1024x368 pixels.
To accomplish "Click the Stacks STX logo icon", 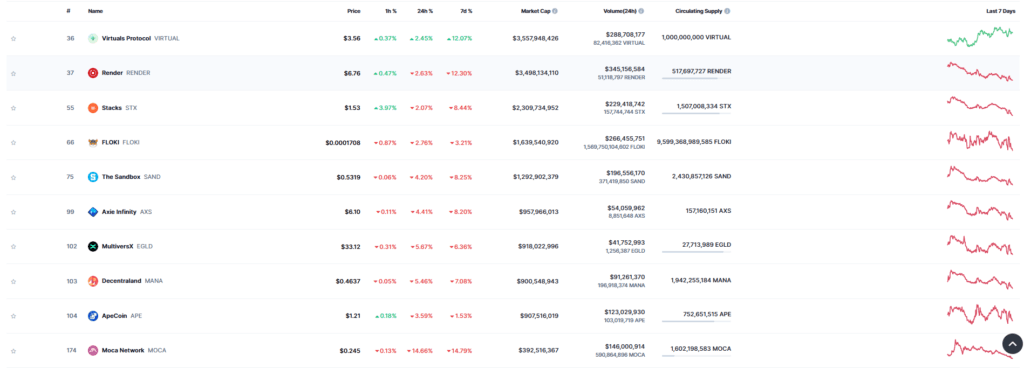I will 93,108.
